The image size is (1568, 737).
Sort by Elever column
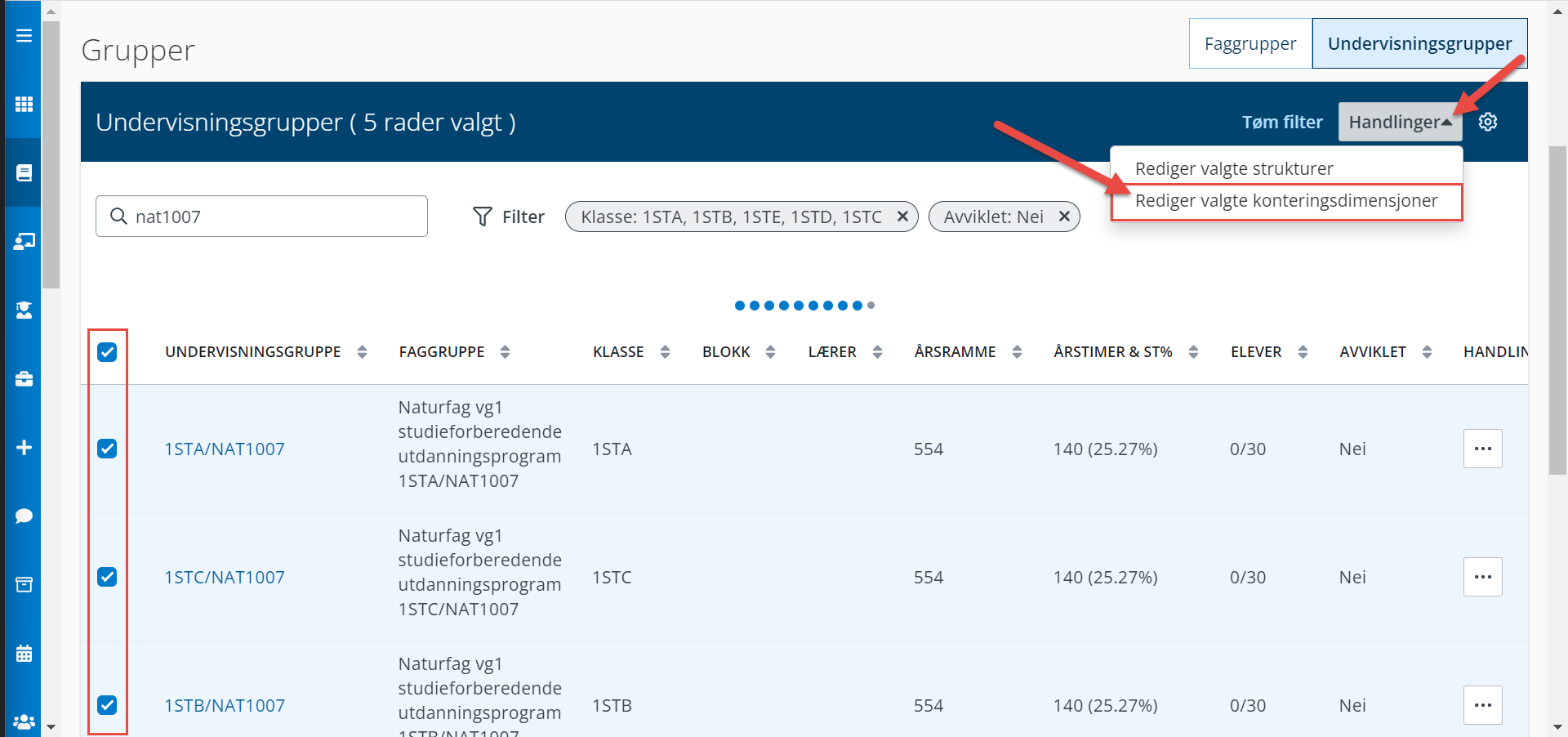pyautogui.click(x=1303, y=352)
